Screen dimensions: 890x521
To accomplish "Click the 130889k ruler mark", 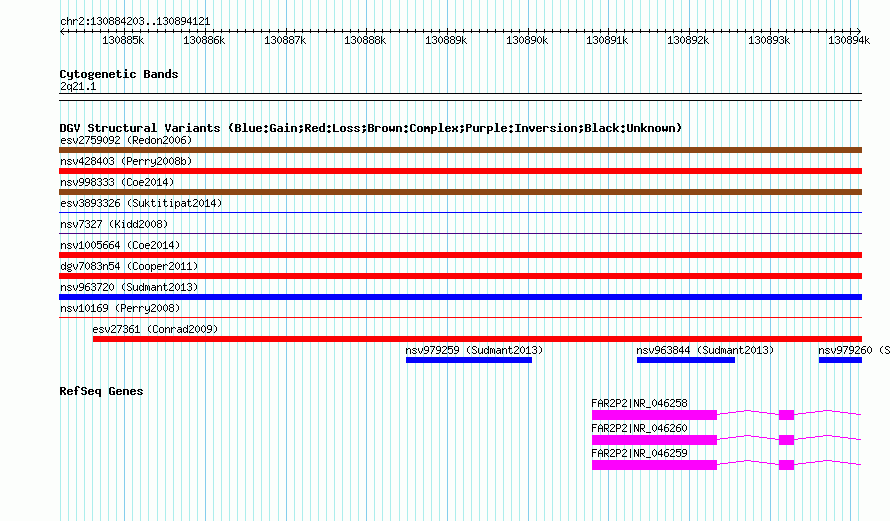I will click(x=446, y=40).
